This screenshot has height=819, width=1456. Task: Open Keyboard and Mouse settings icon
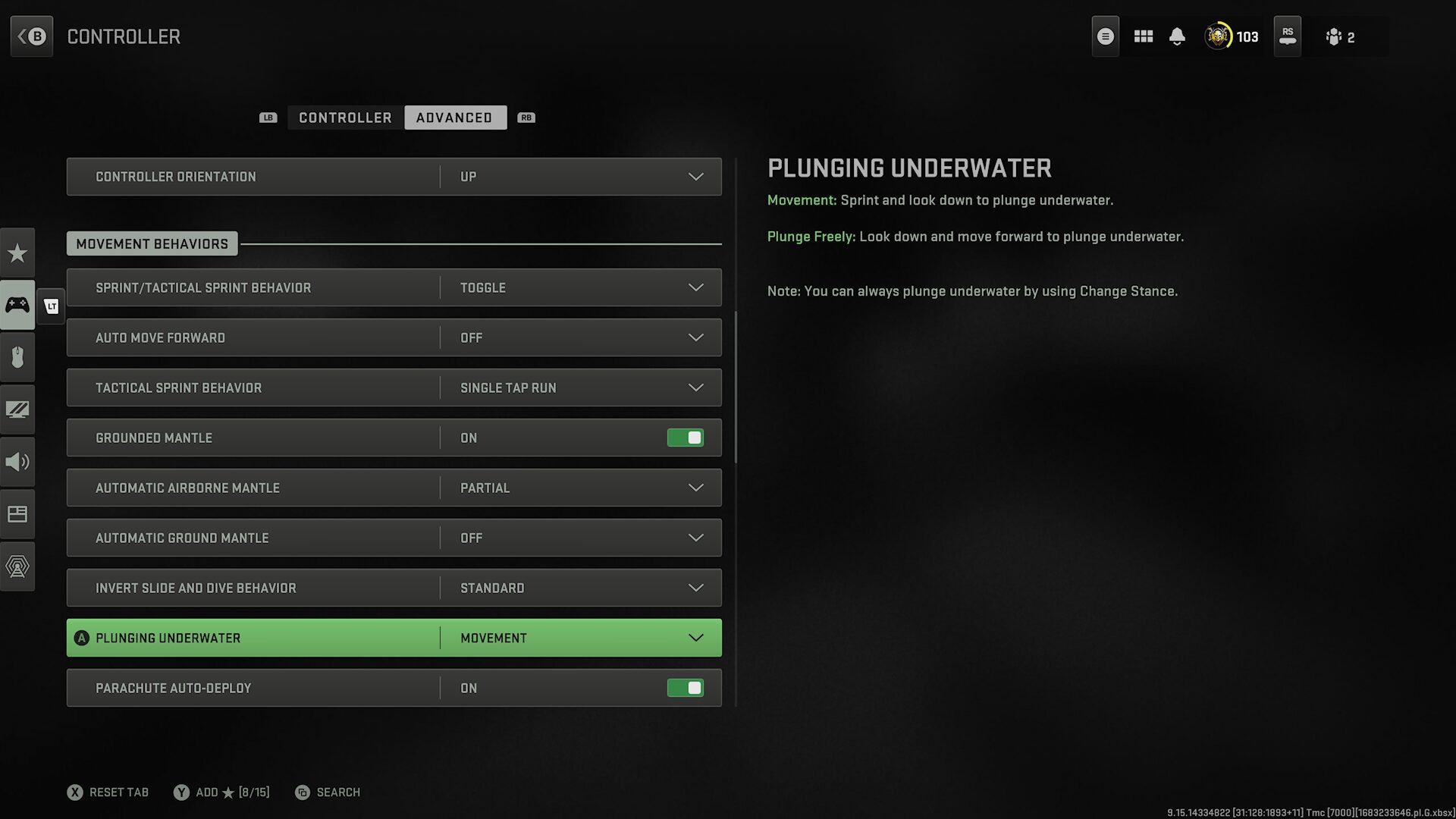tap(17, 357)
